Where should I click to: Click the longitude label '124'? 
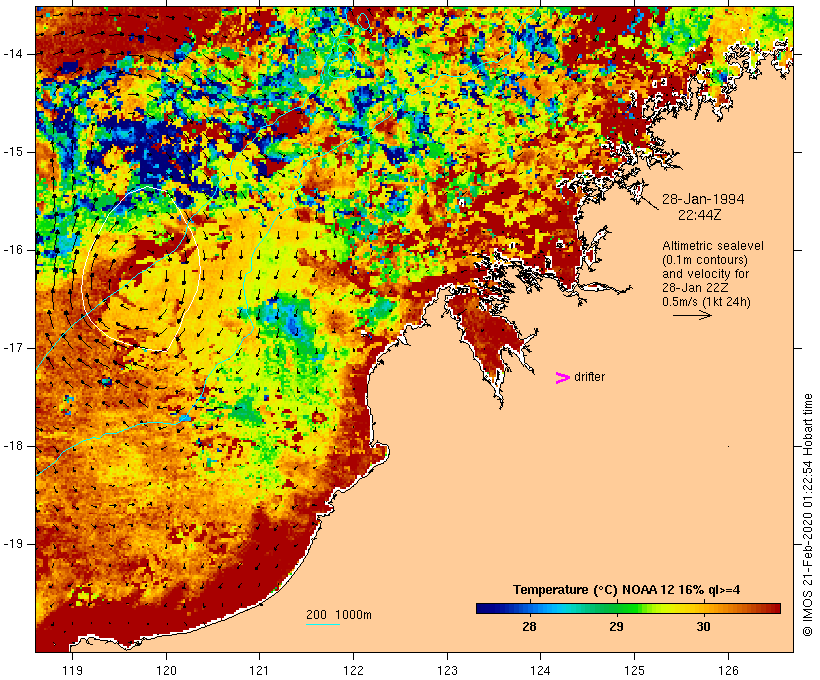[x=541, y=670]
